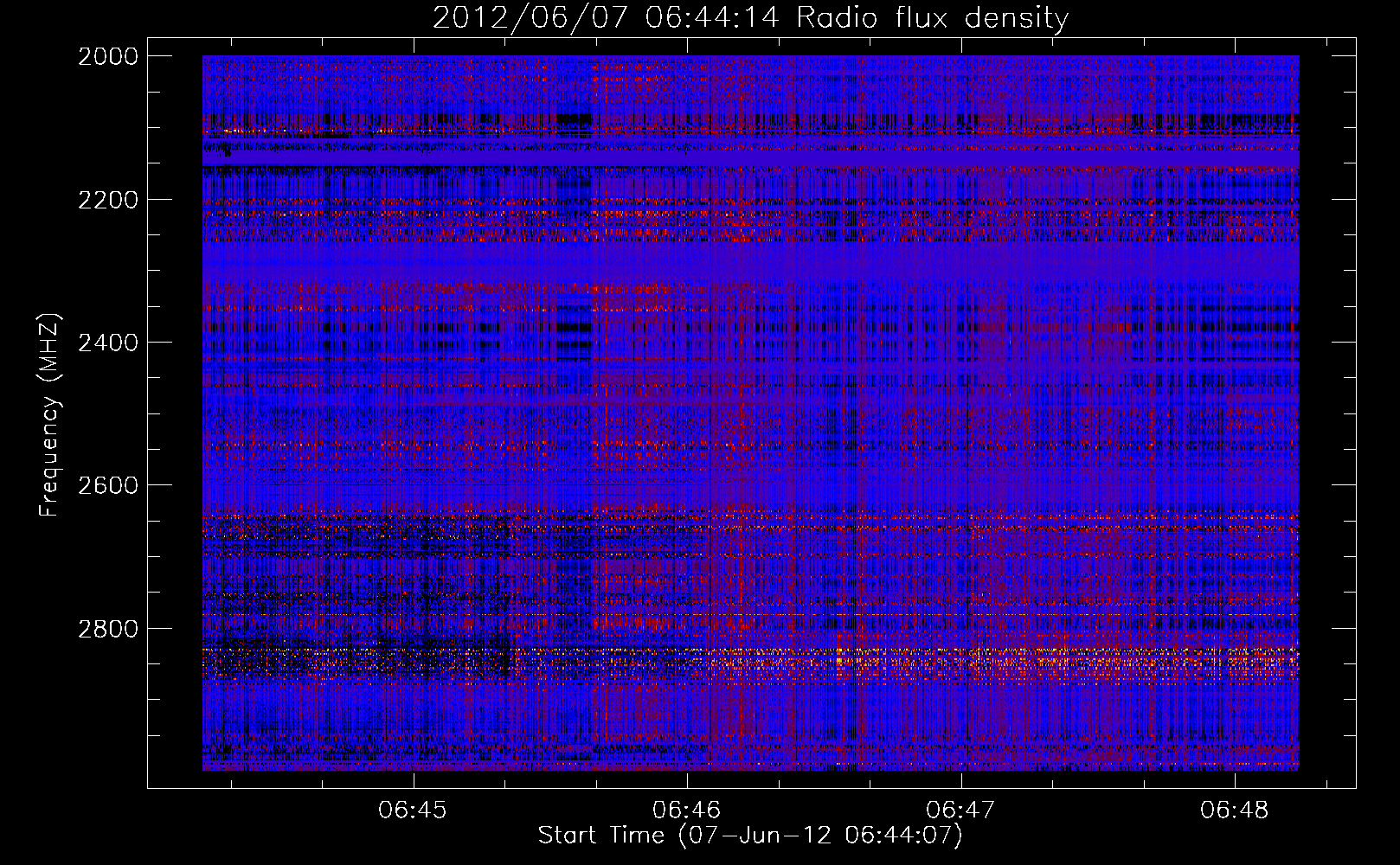Select the 06:45 time axis label

(x=414, y=810)
